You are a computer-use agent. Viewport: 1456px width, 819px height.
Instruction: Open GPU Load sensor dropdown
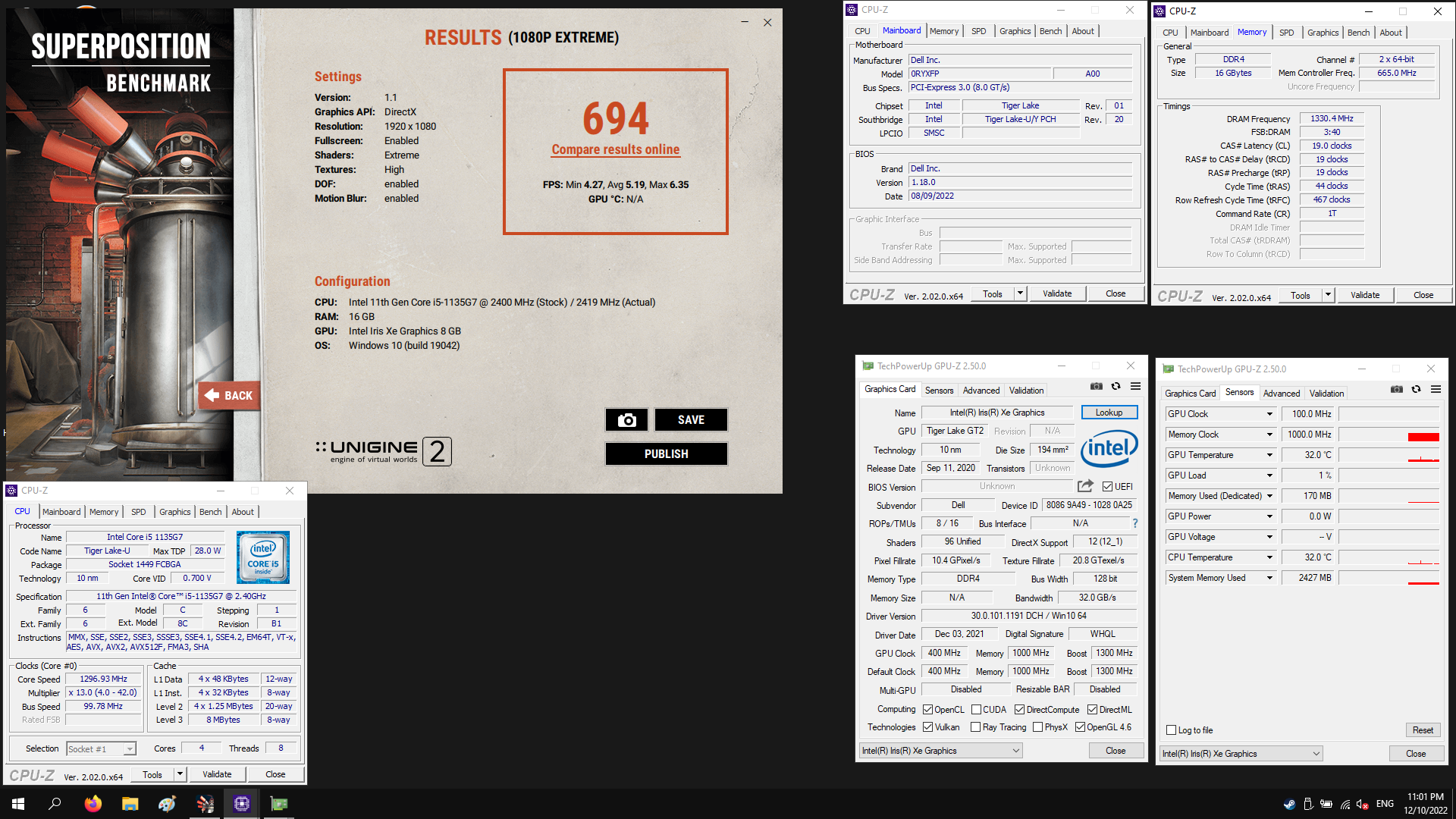(1269, 475)
